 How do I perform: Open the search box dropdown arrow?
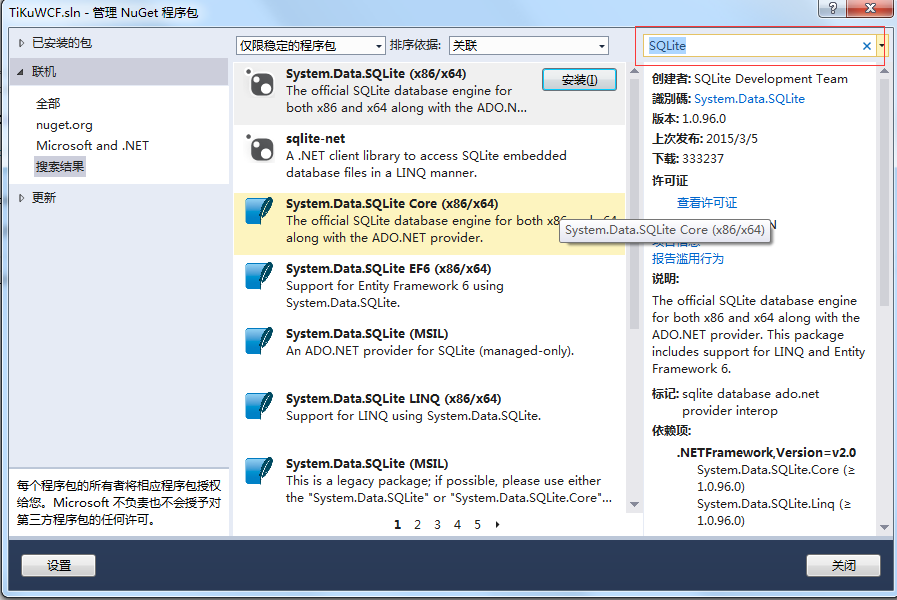click(x=882, y=46)
